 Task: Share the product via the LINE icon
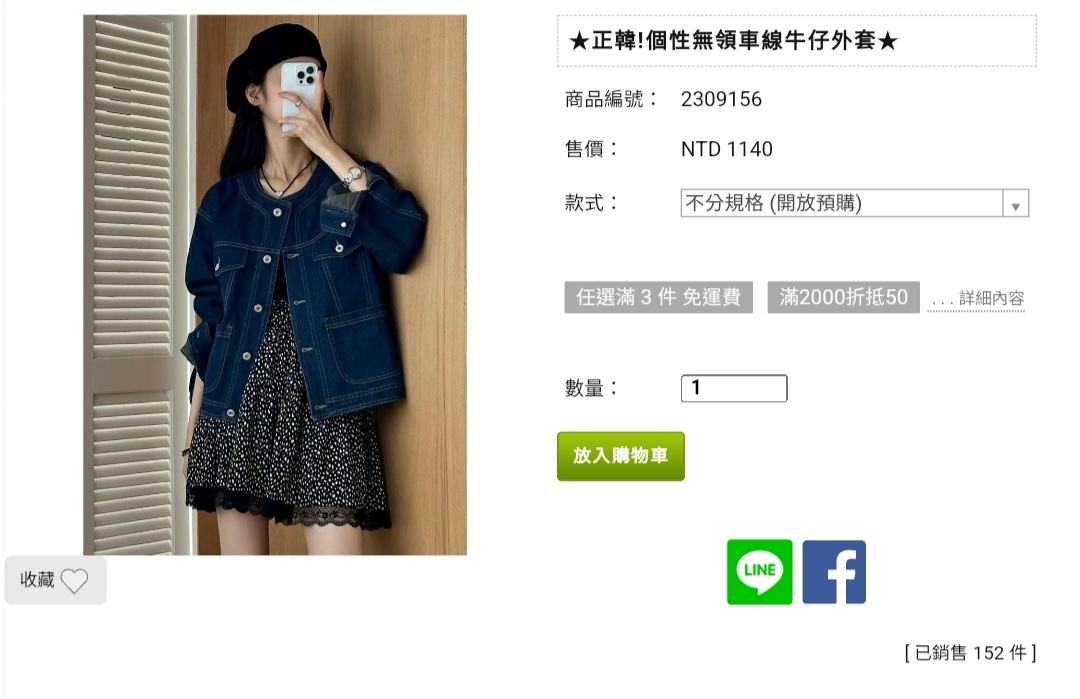pyautogui.click(x=759, y=572)
